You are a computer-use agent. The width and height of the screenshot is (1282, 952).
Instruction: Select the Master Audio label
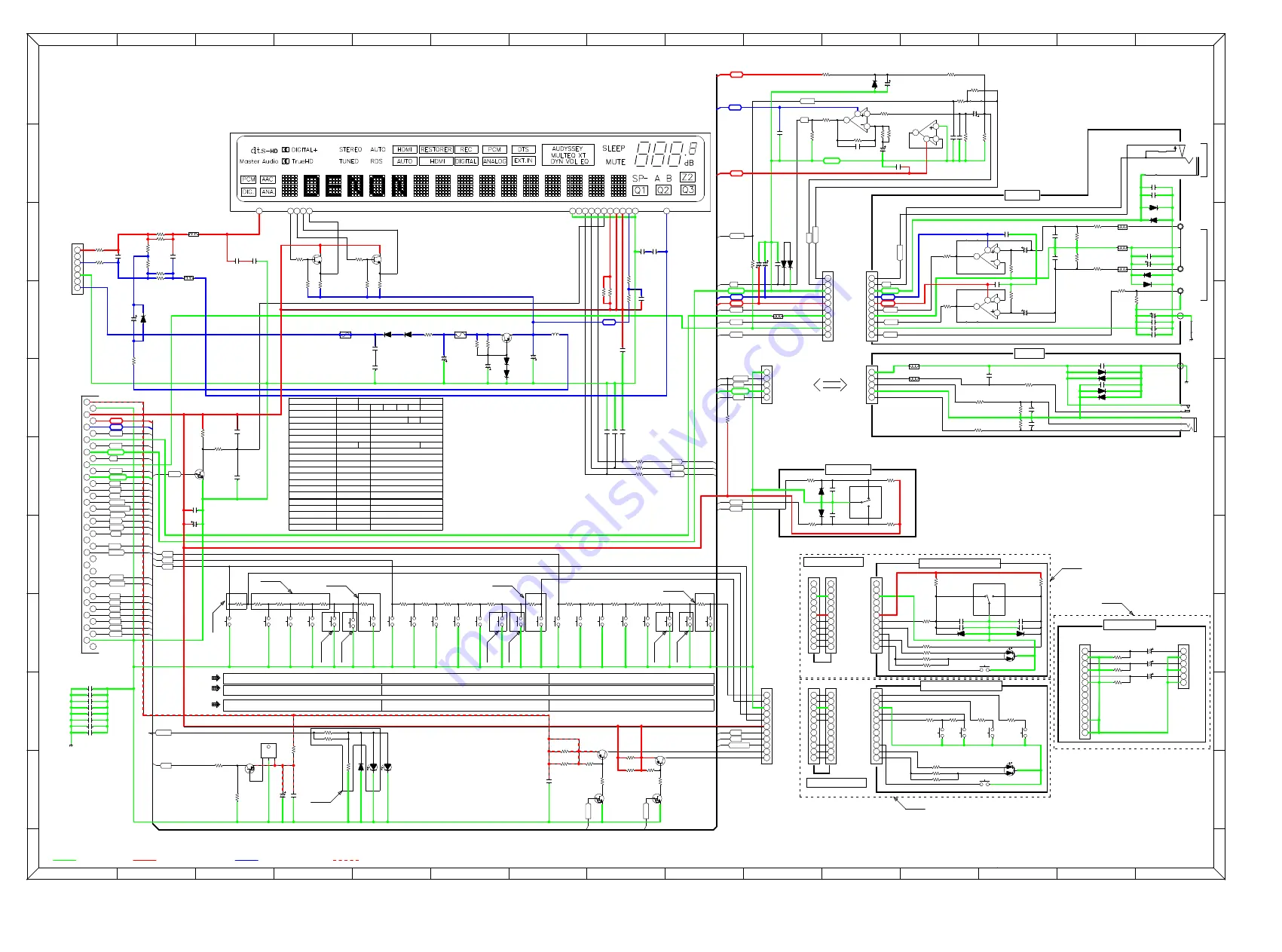pos(259,161)
